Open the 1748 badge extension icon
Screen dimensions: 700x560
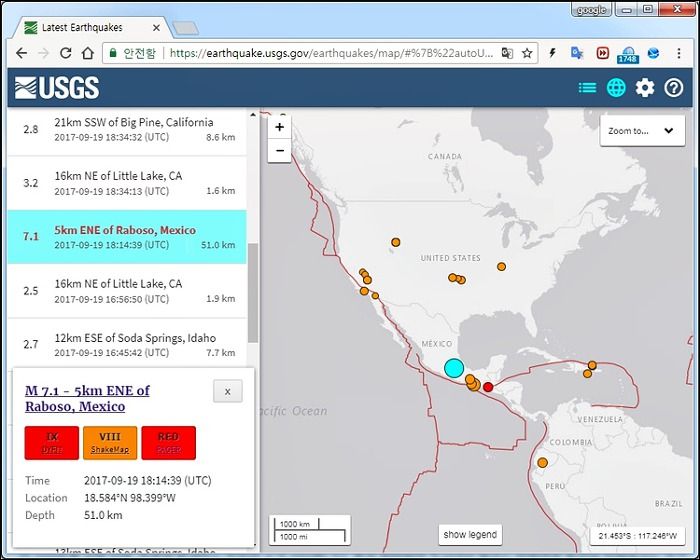pos(628,54)
